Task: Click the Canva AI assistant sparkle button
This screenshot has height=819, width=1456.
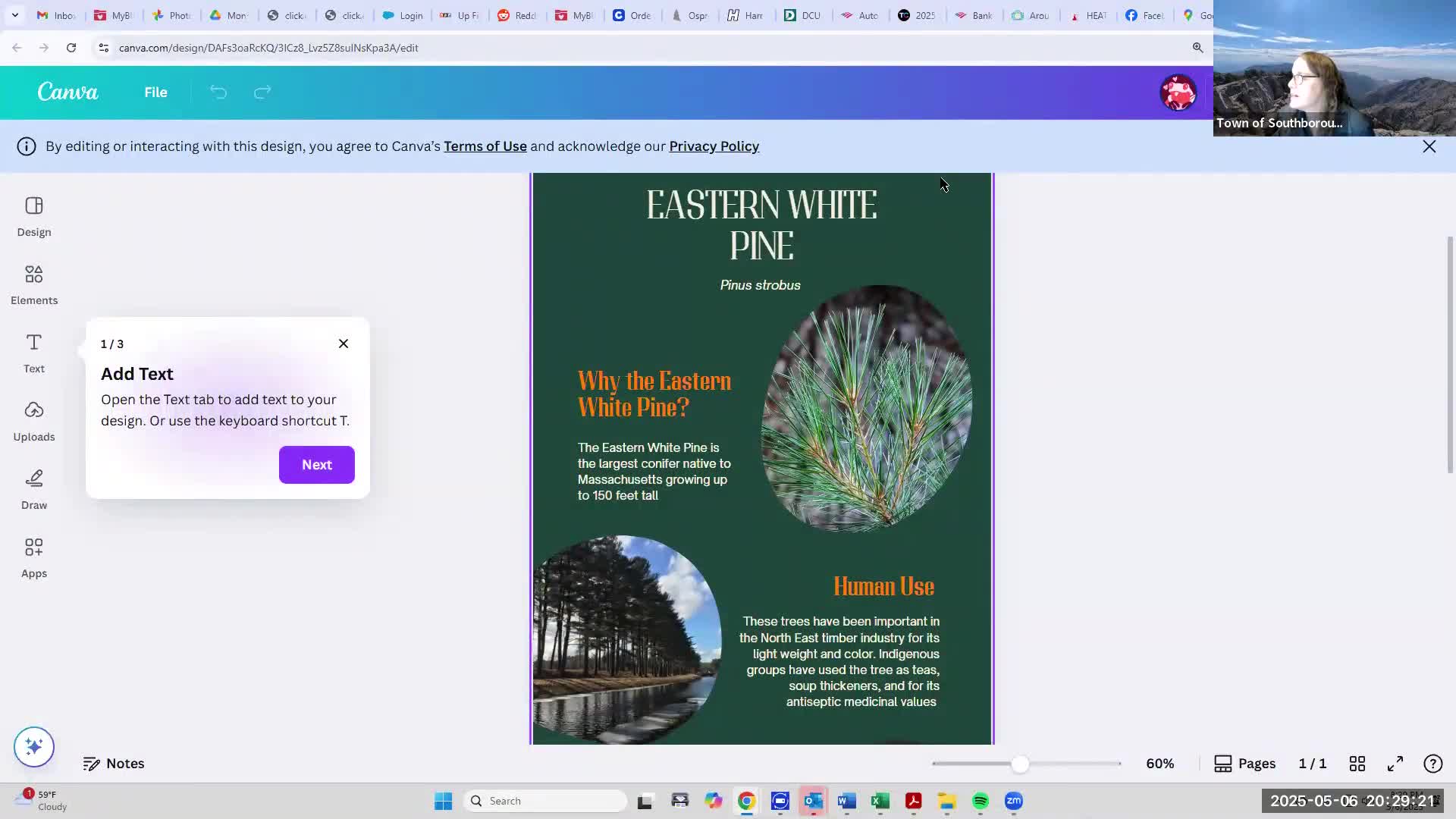Action: pos(33,747)
